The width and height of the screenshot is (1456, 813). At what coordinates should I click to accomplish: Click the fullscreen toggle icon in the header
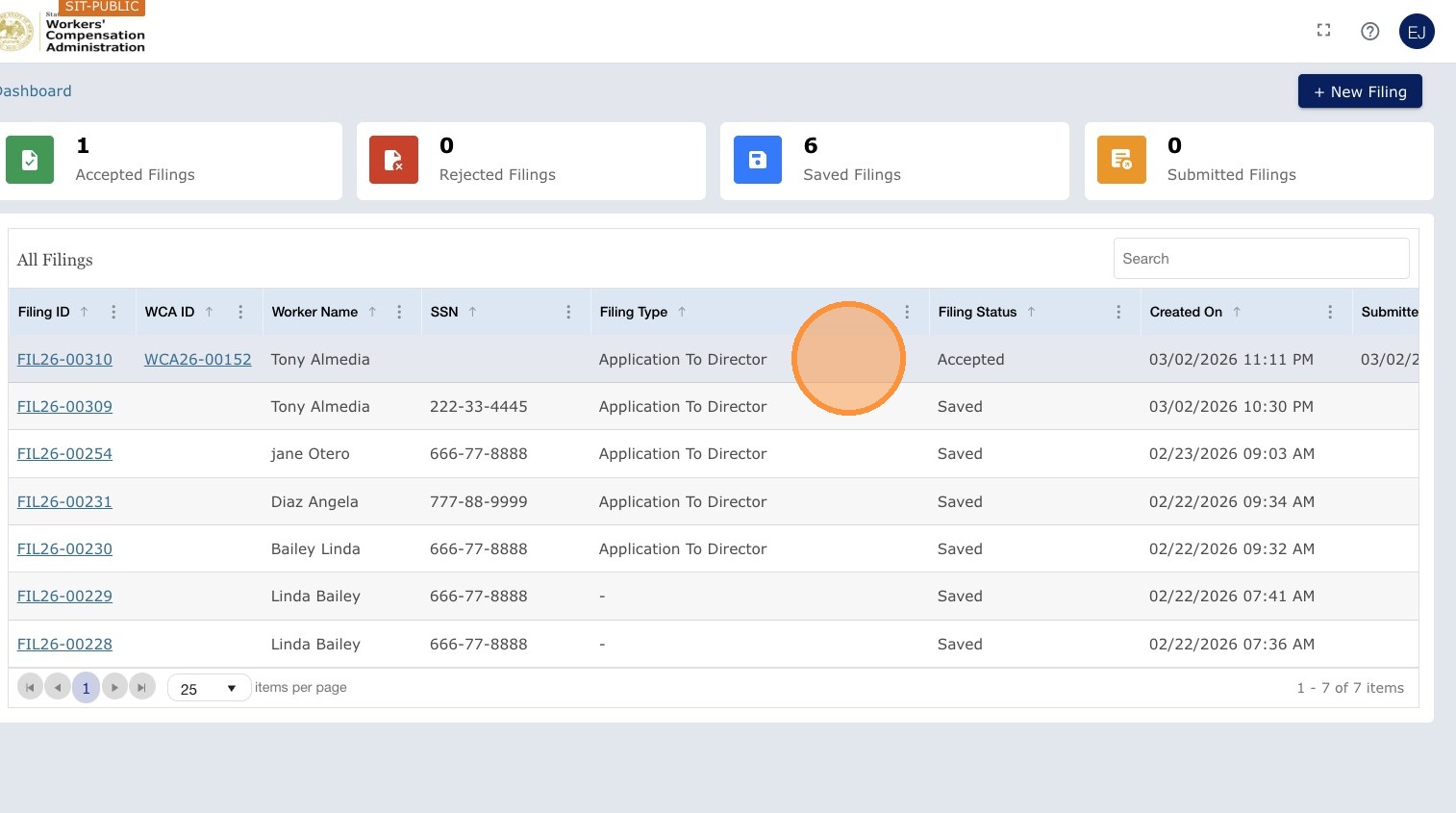pos(1323,31)
